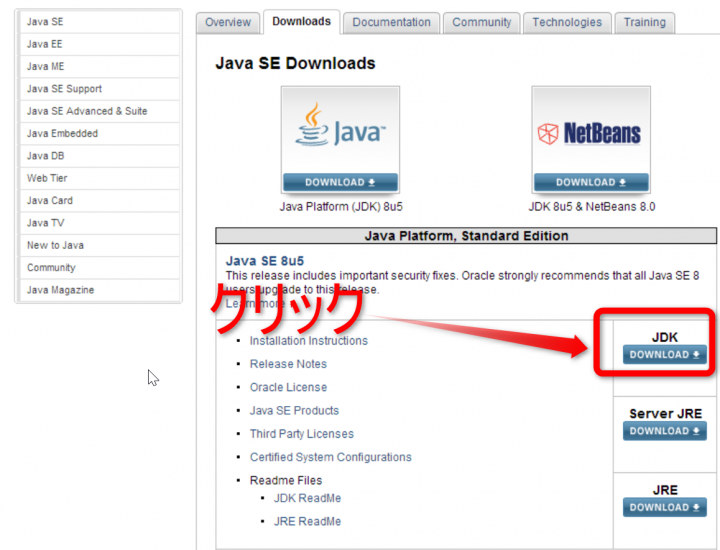Click the Server JRE DOWNLOAD button
The image size is (720, 550).
click(664, 431)
